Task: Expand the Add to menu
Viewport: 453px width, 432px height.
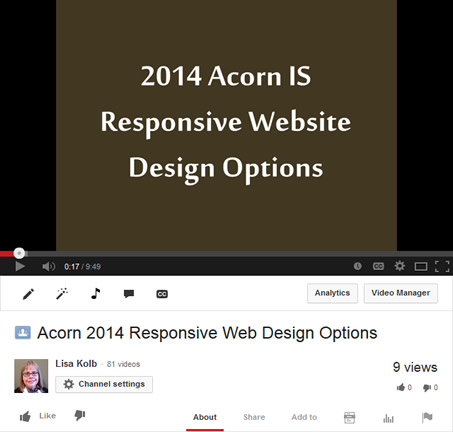Action: [x=304, y=417]
